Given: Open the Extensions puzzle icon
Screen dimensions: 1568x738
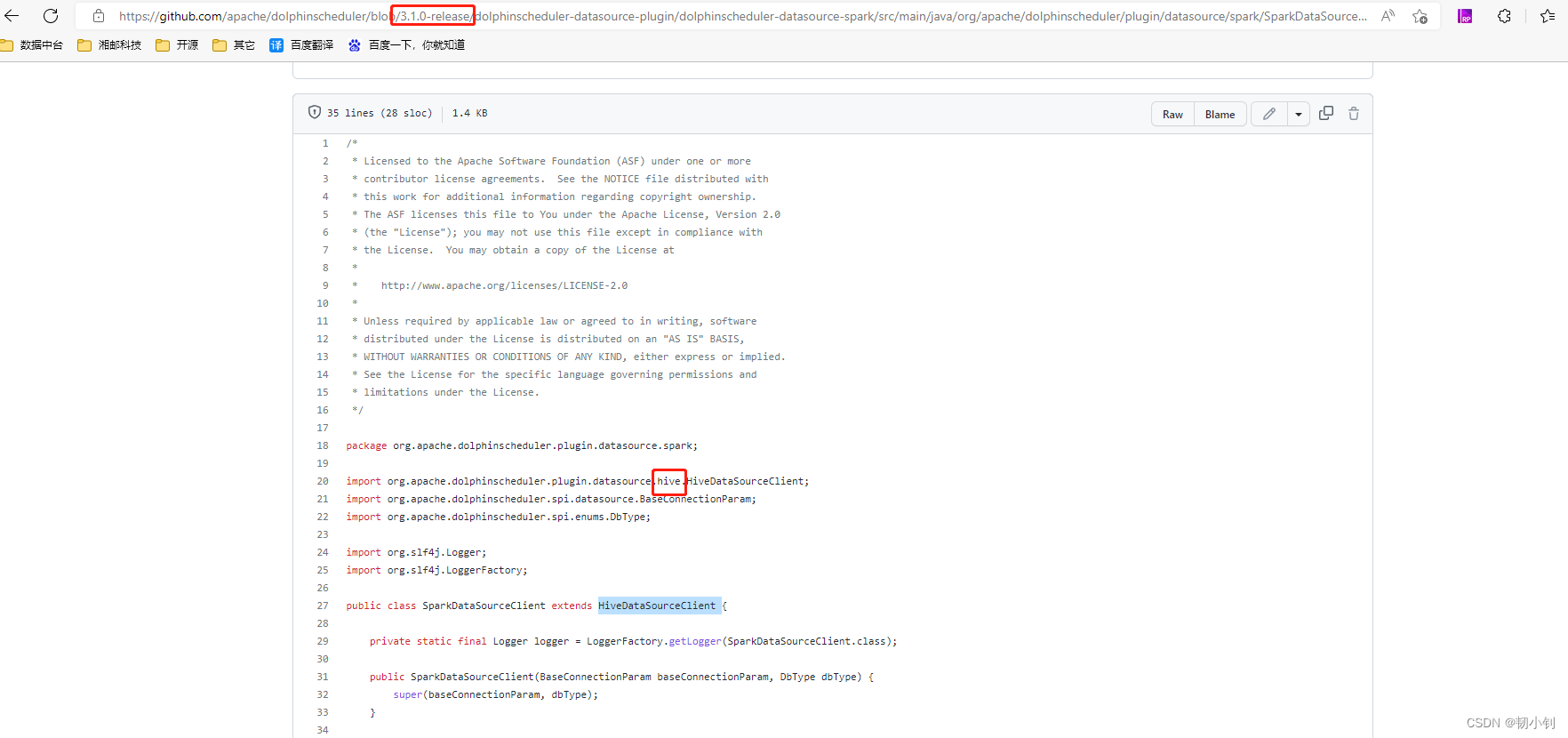Looking at the screenshot, I should pyautogui.click(x=1504, y=16).
